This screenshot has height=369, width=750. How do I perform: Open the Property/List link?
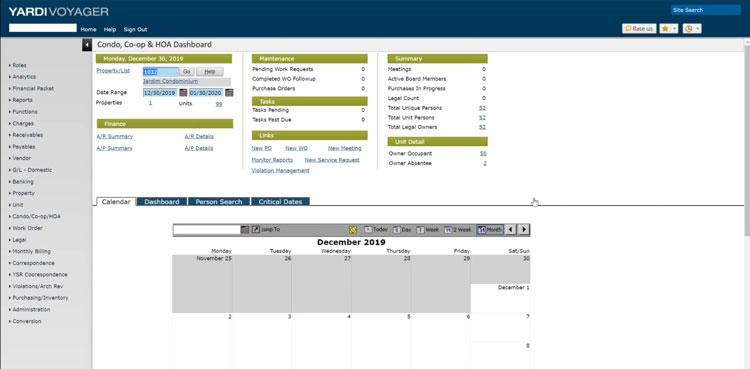pyautogui.click(x=113, y=70)
